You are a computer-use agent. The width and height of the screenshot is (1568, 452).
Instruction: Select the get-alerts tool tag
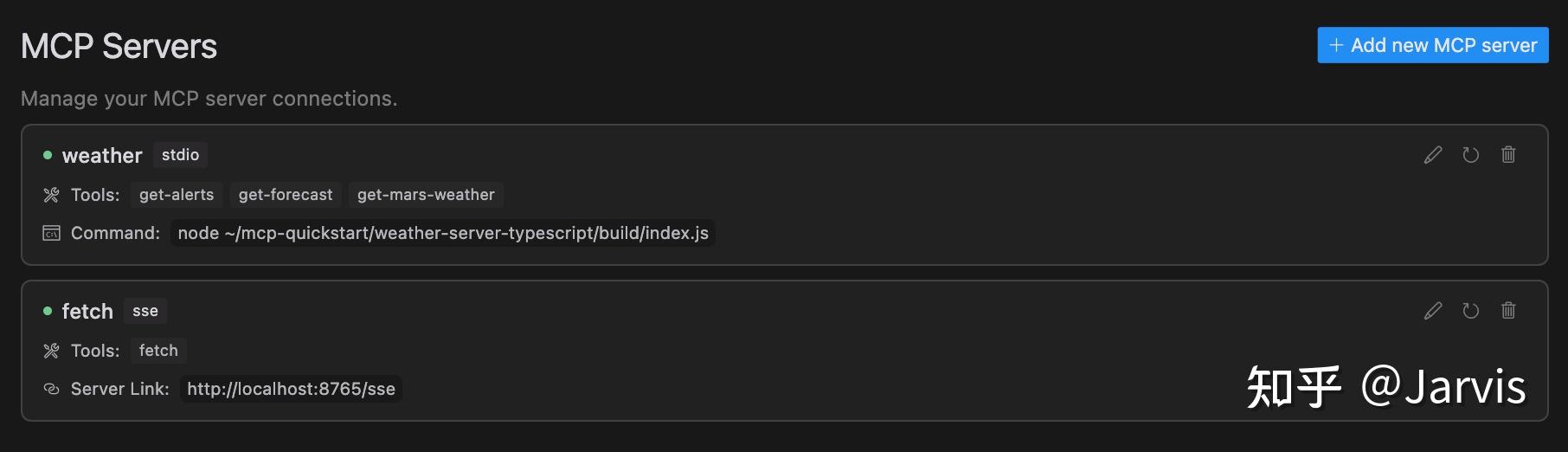click(177, 195)
